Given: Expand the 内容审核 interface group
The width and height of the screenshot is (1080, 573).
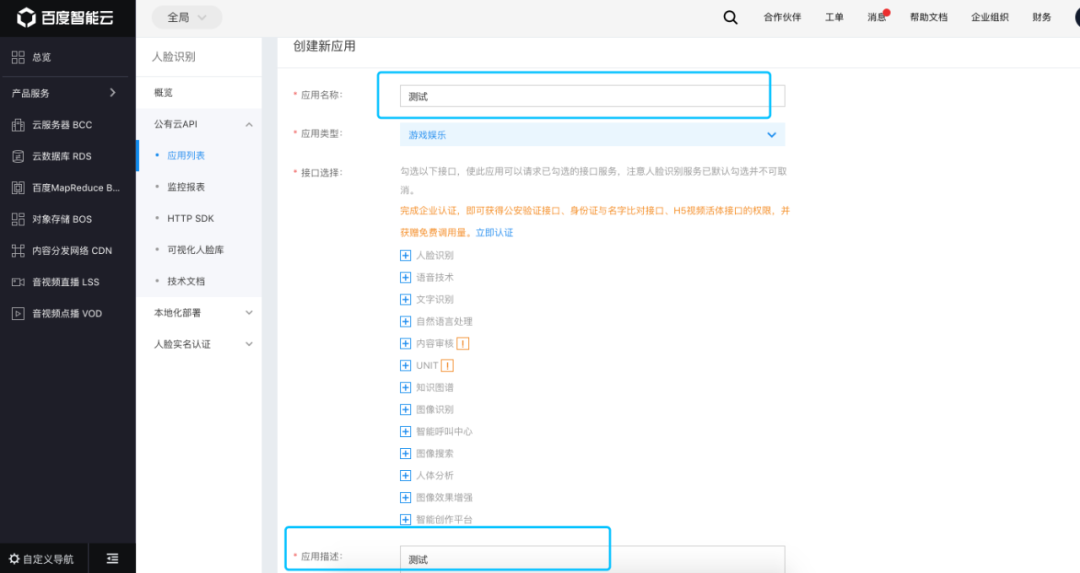Looking at the screenshot, I should coord(405,344).
